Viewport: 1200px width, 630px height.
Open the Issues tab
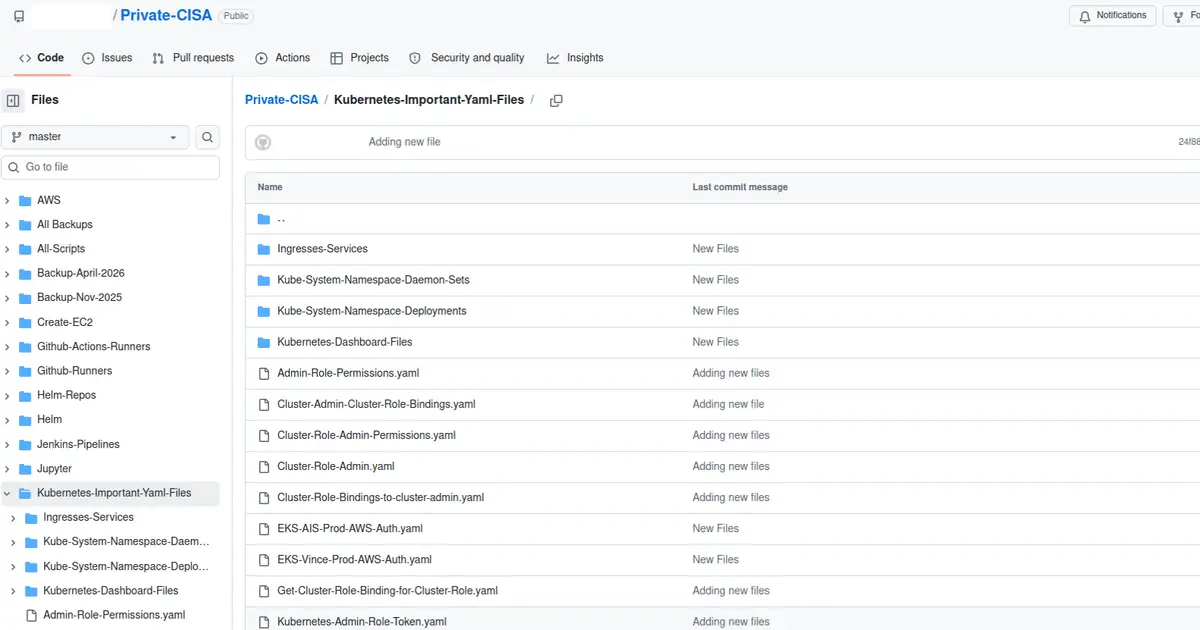107,58
